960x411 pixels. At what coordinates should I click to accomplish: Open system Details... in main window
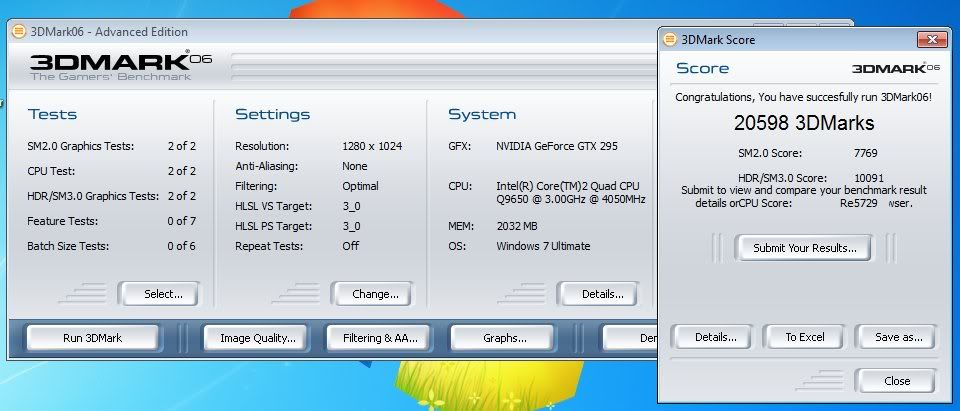coord(598,294)
